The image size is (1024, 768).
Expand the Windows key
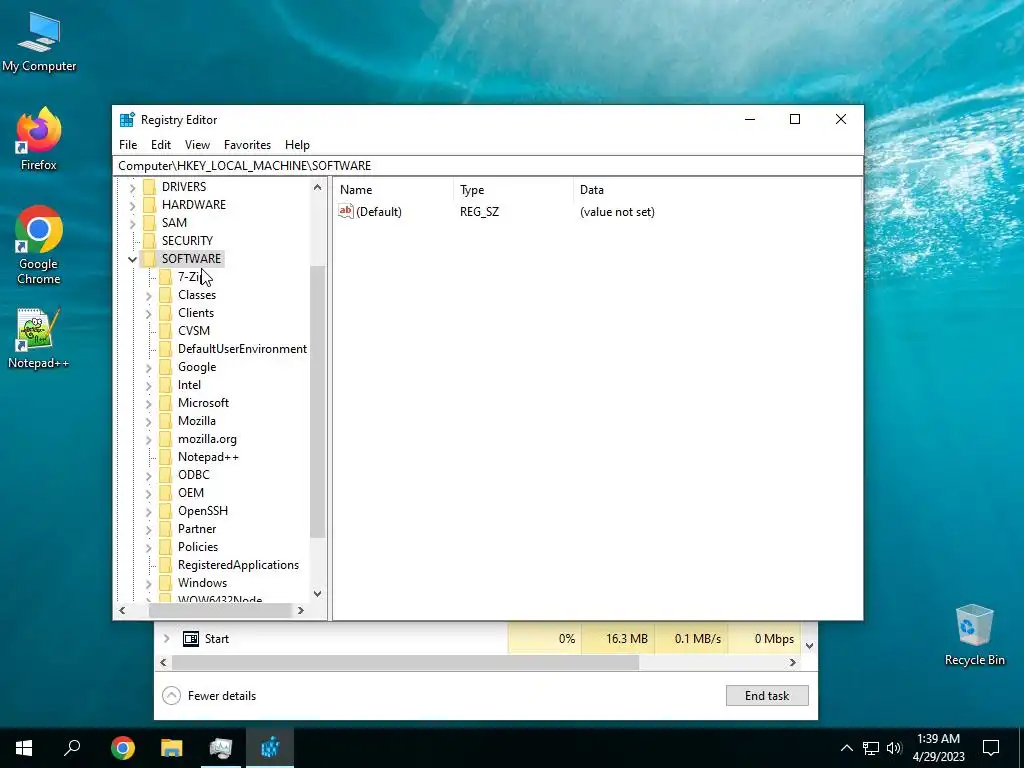148,584
